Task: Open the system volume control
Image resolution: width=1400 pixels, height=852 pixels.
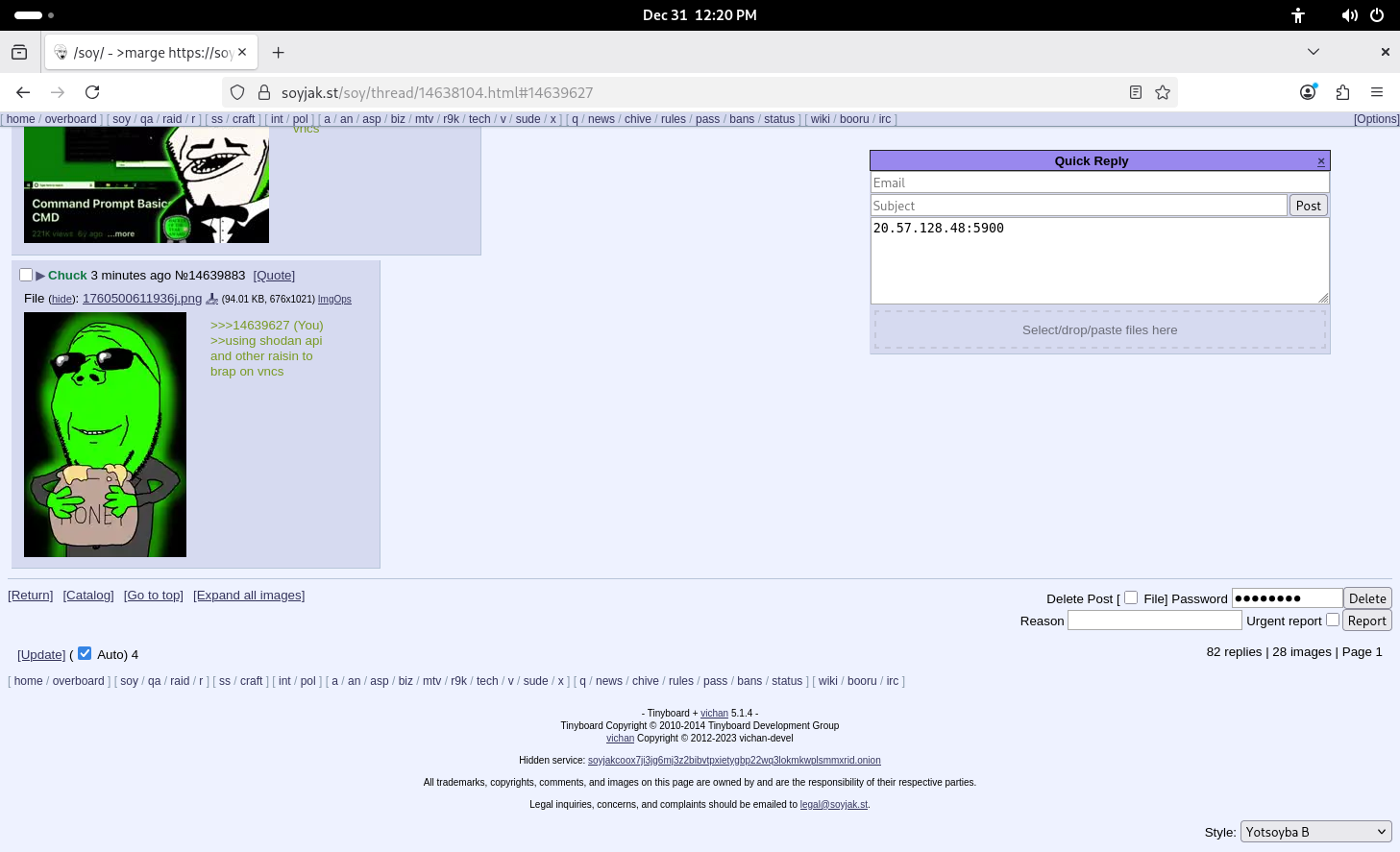Action: coord(1350,15)
